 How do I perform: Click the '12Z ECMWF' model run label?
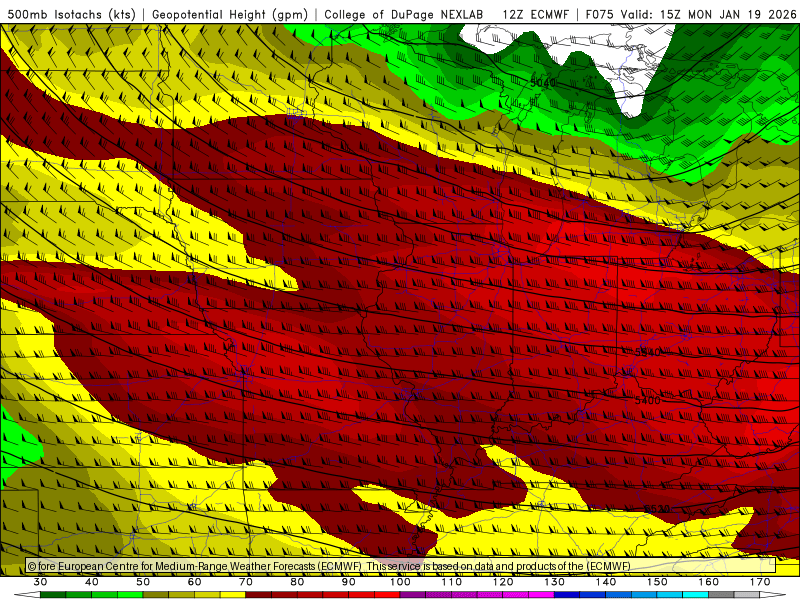[x=535, y=15]
